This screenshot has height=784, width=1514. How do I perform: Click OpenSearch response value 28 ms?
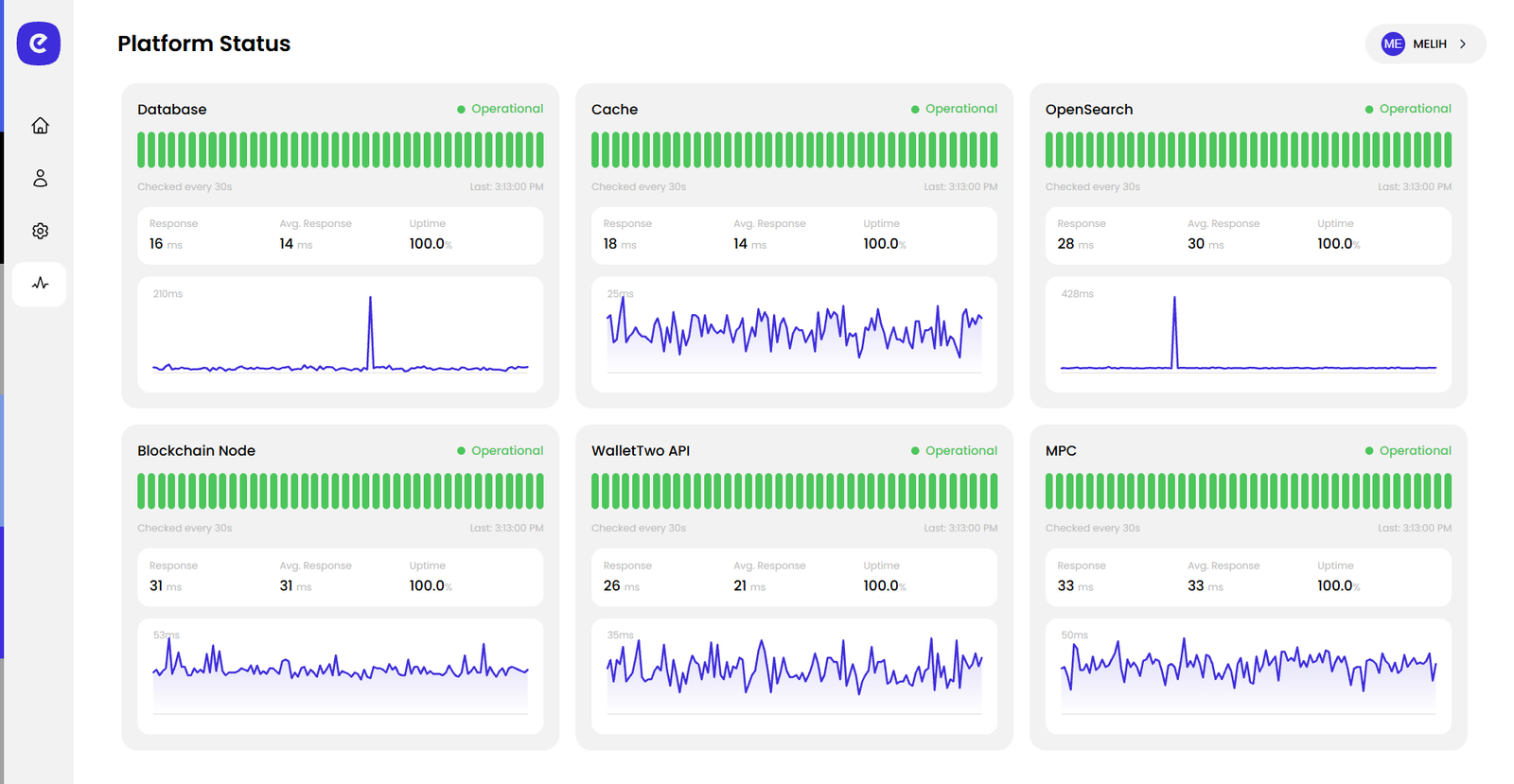coord(1075,244)
